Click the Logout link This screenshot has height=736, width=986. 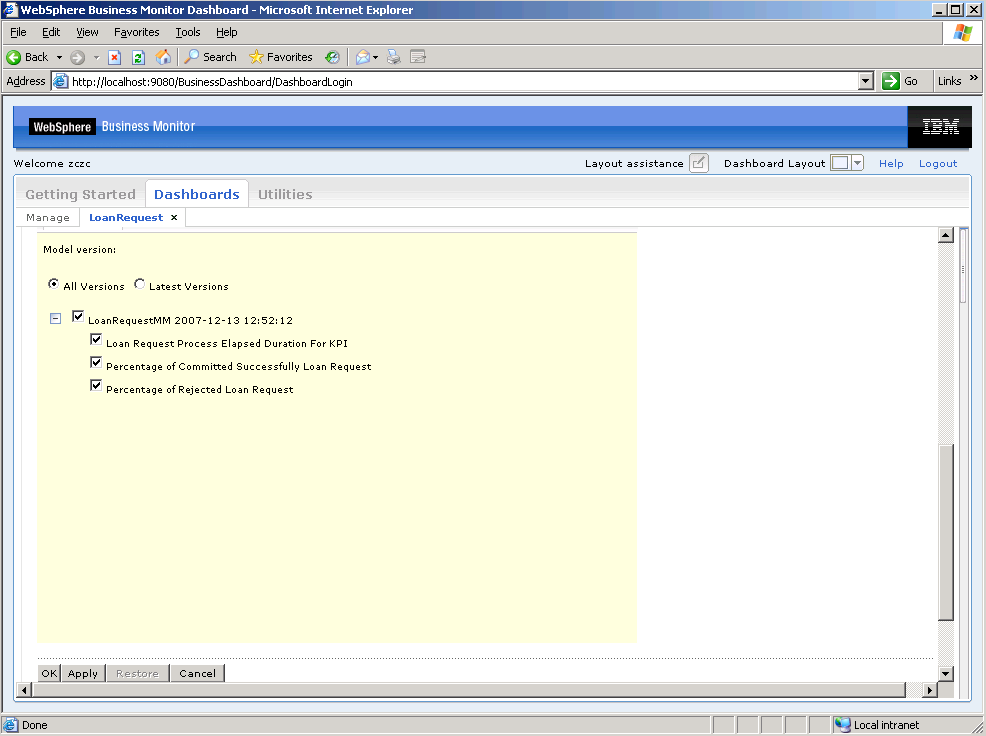pos(938,164)
